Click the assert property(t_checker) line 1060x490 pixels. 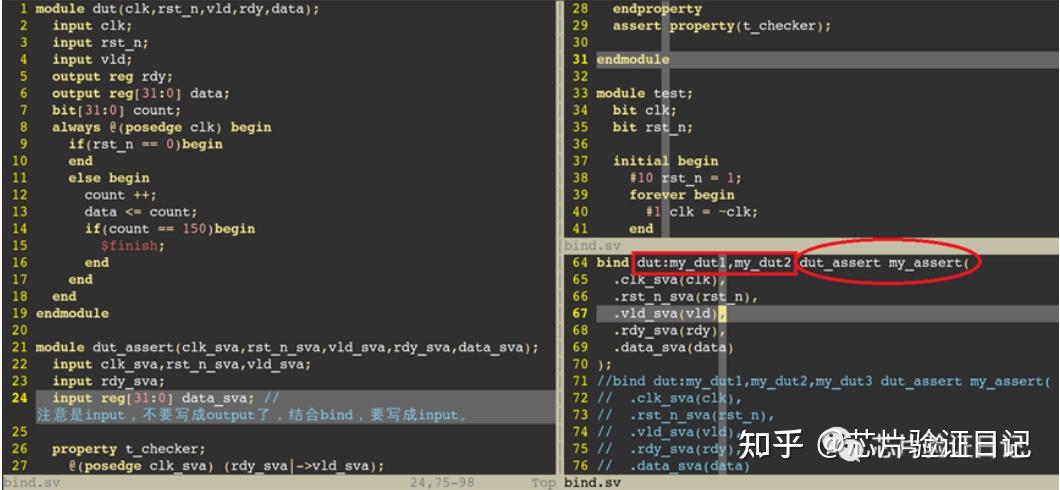click(x=721, y=26)
